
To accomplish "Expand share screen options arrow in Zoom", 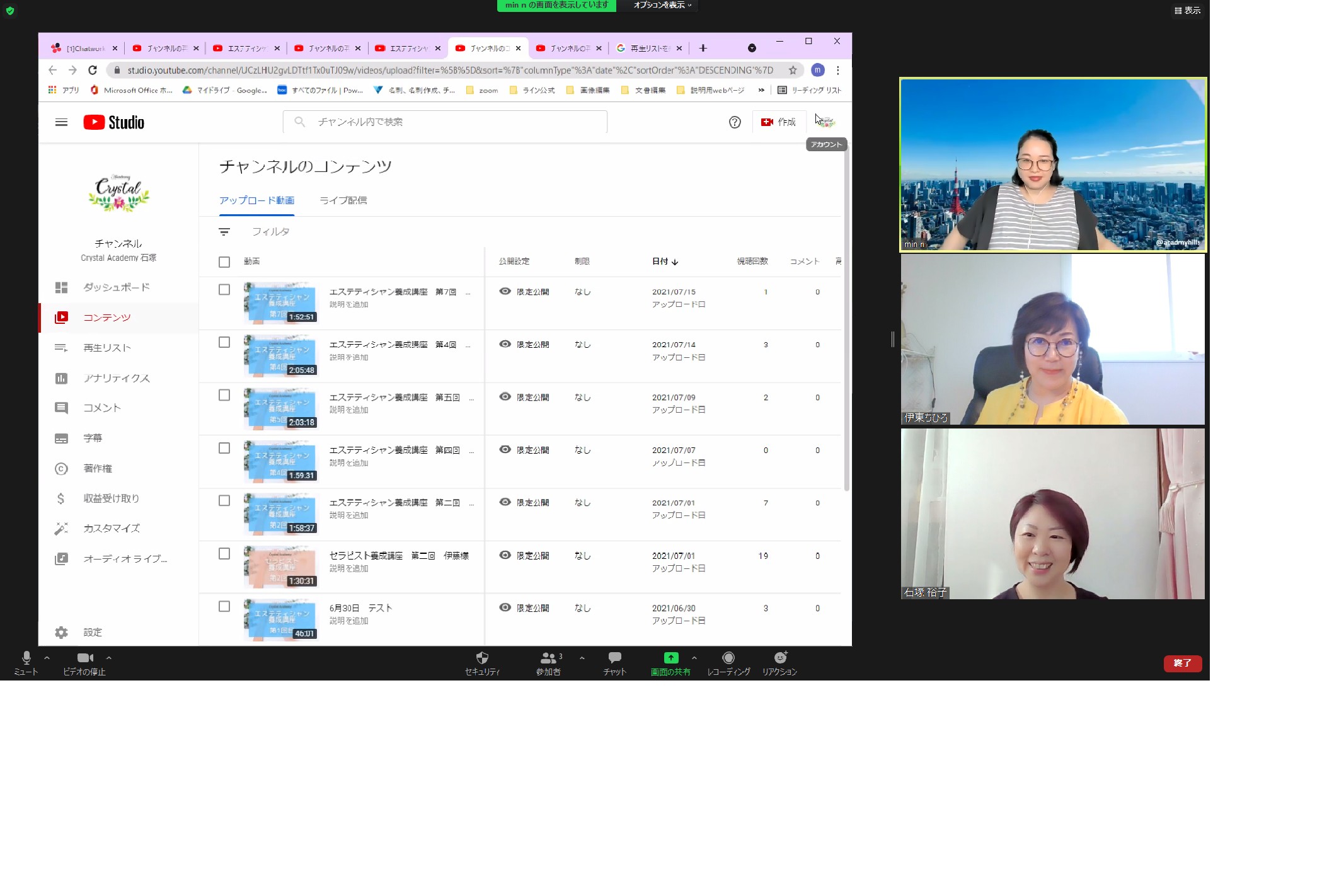I will coord(694,658).
